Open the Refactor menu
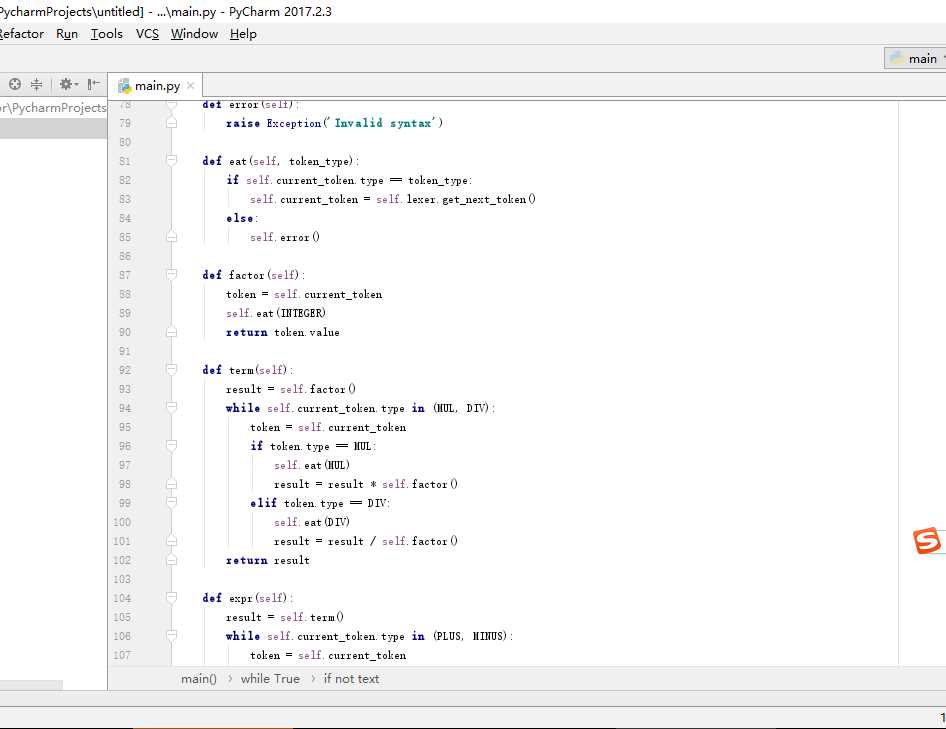Viewport: 946px width, 729px height. 21,34
